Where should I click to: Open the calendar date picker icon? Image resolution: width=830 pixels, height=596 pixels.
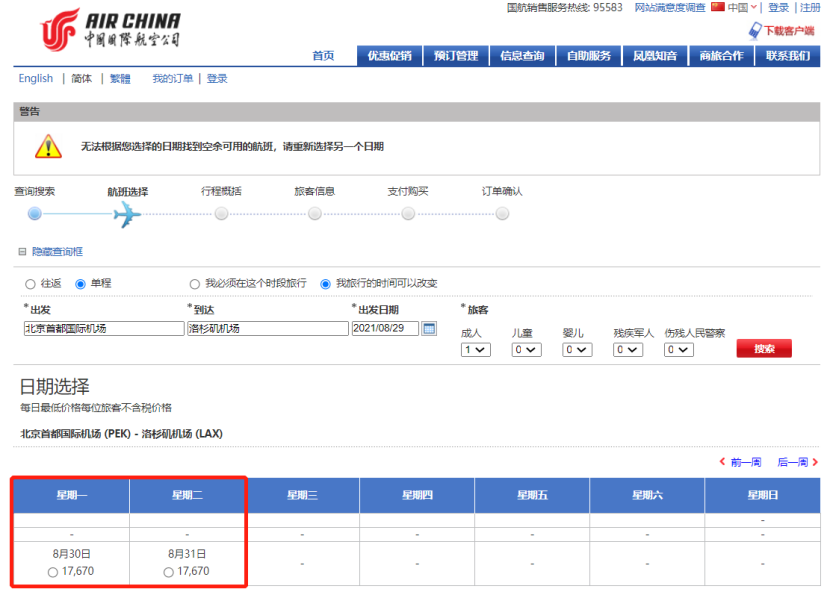tap(429, 328)
